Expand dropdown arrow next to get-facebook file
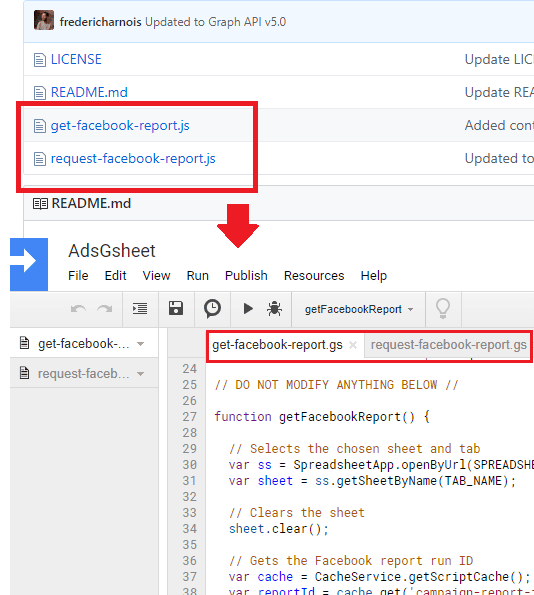Viewport: 534px width, 595px height. (x=140, y=344)
